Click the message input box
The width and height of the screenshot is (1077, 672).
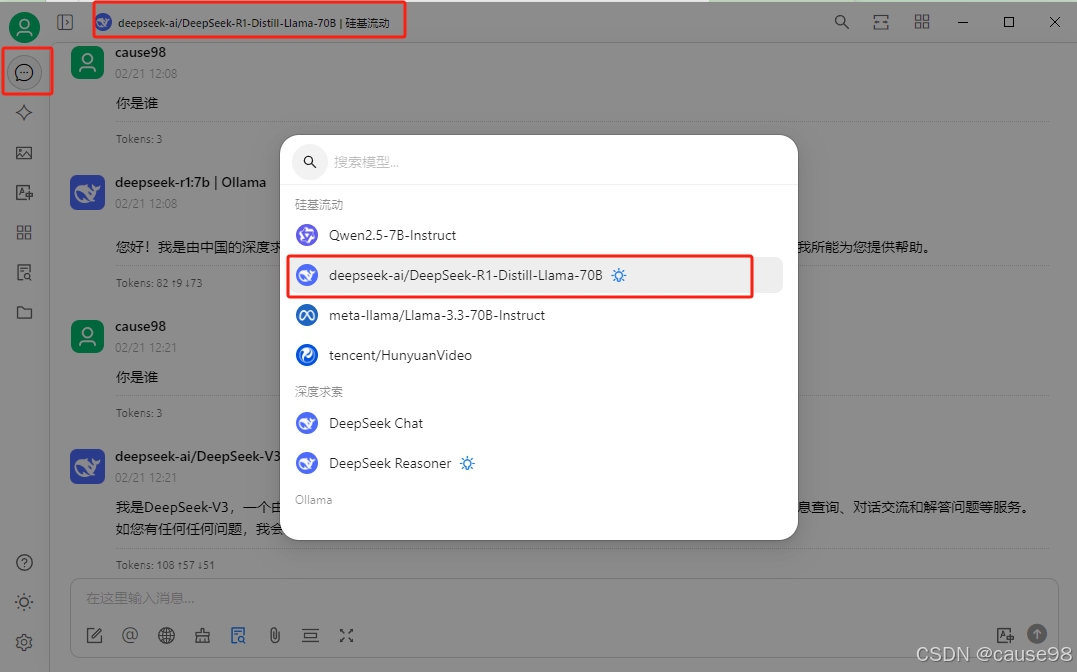pos(563,598)
